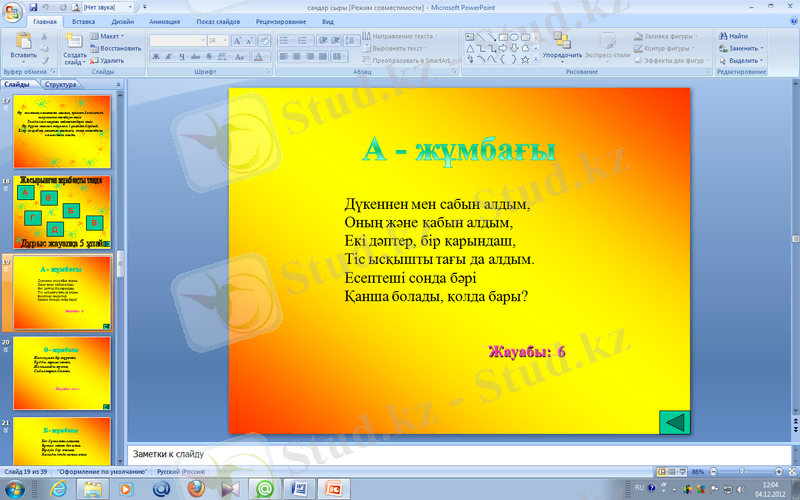Click the Восстановить button

(115, 48)
